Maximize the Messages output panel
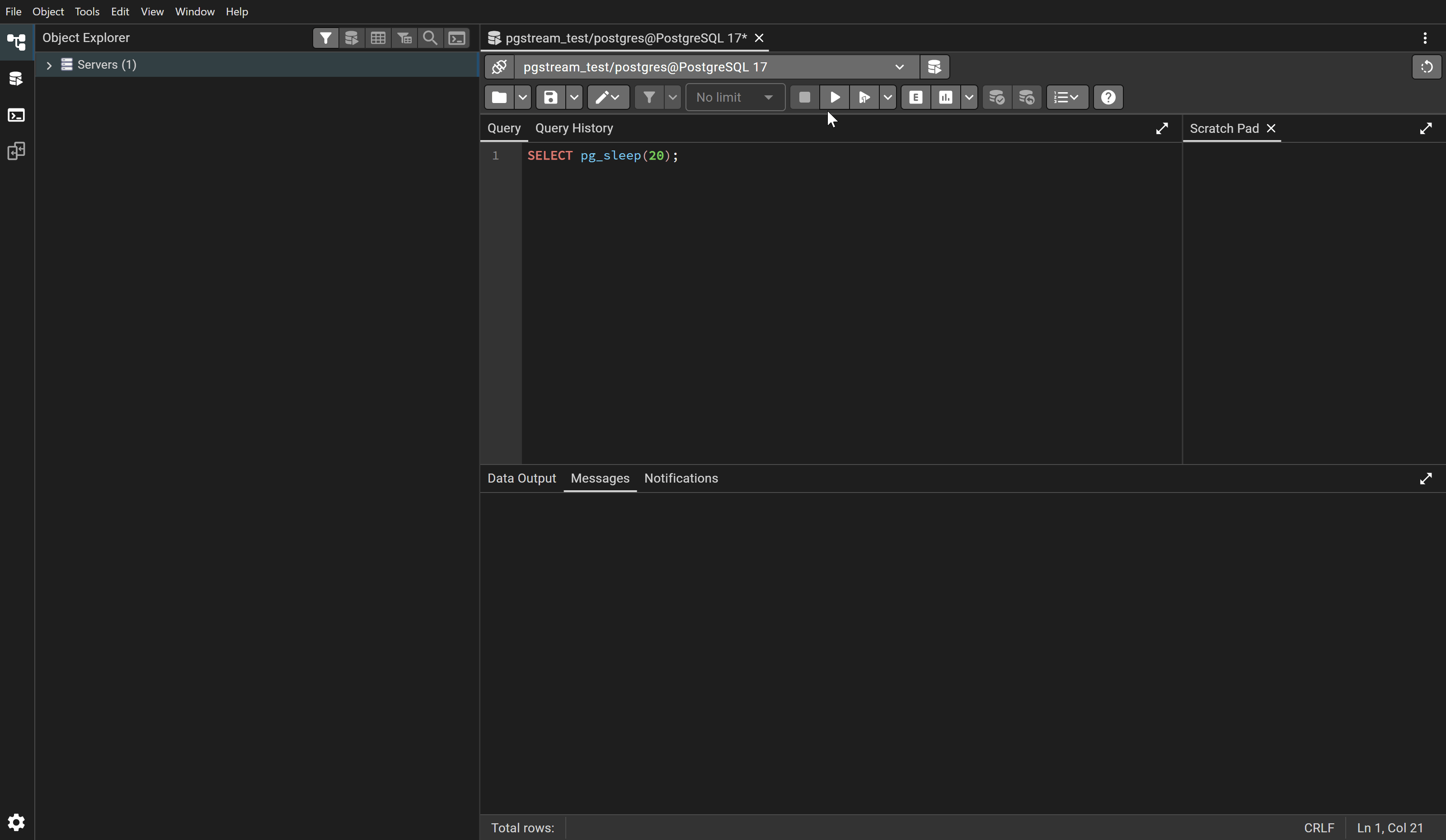 (1426, 479)
